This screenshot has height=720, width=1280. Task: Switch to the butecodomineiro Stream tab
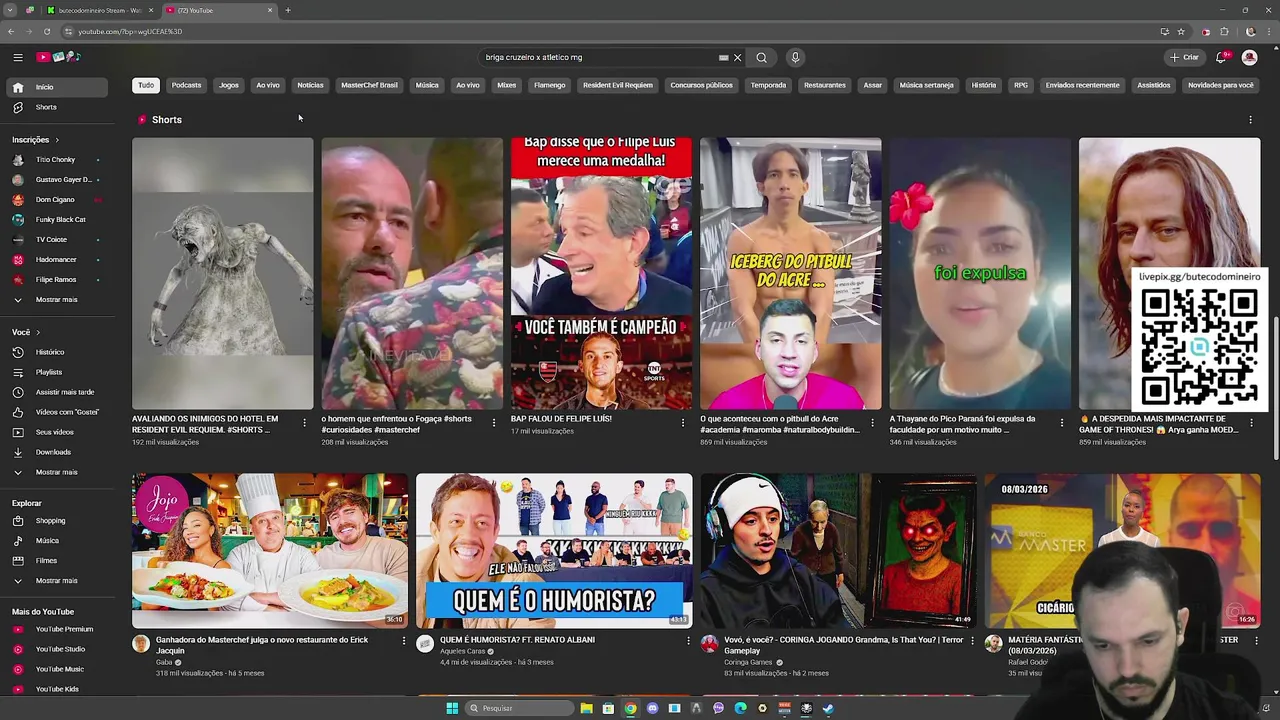98,10
